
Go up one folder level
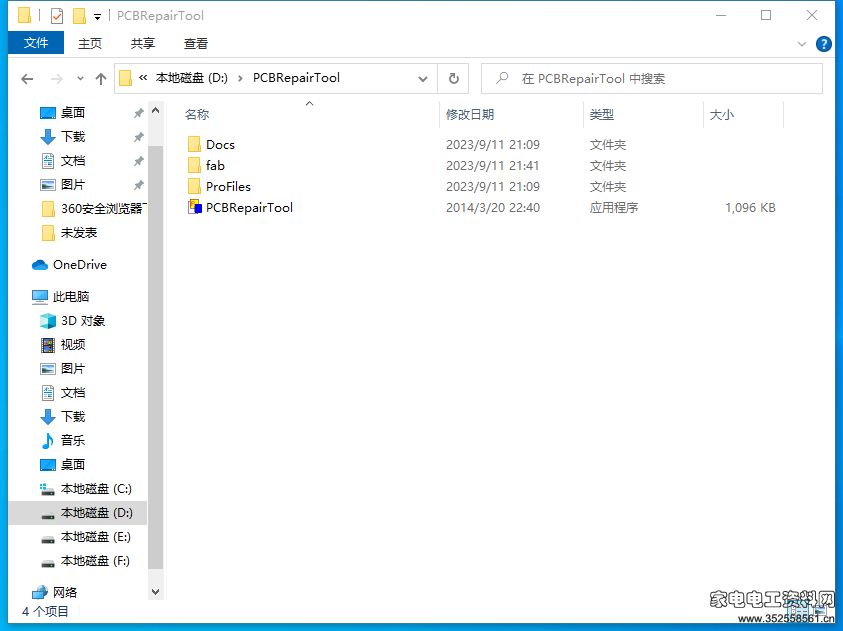point(101,79)
